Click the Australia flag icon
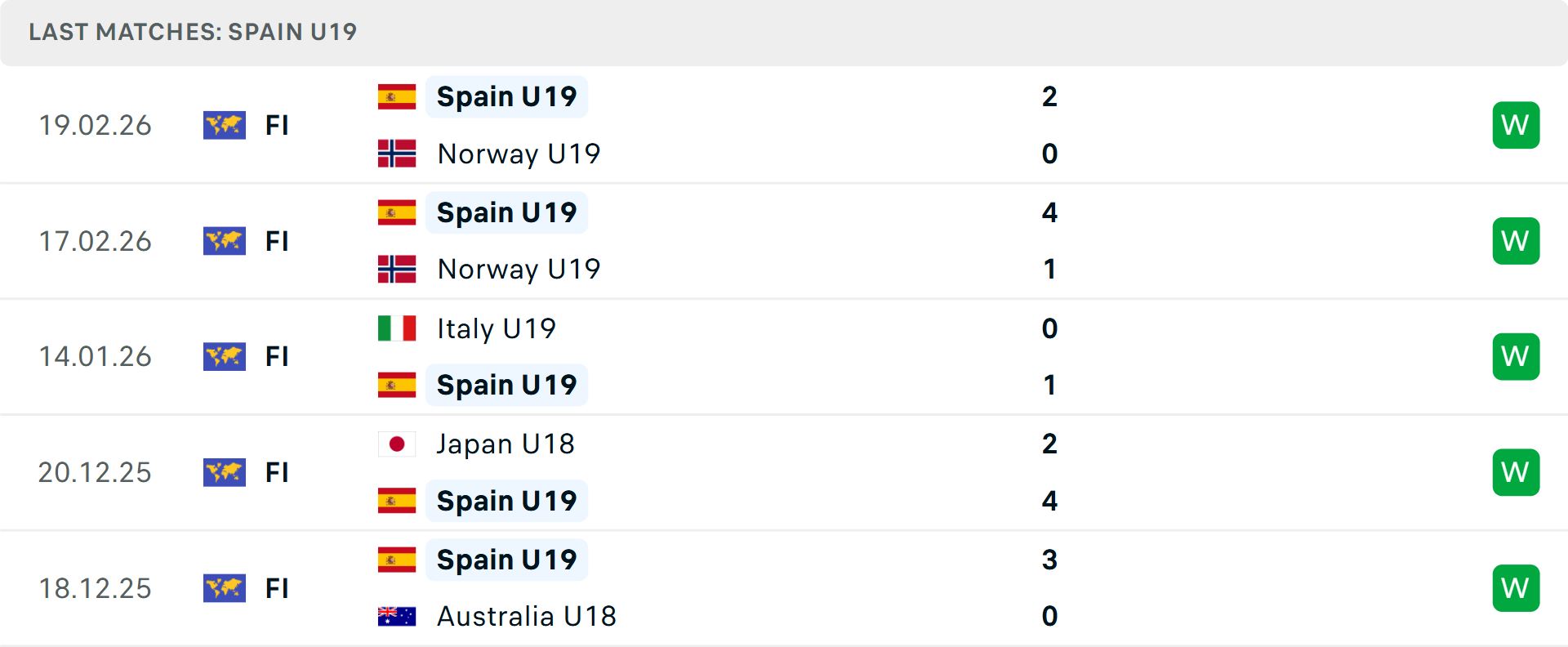 point(397,616)
